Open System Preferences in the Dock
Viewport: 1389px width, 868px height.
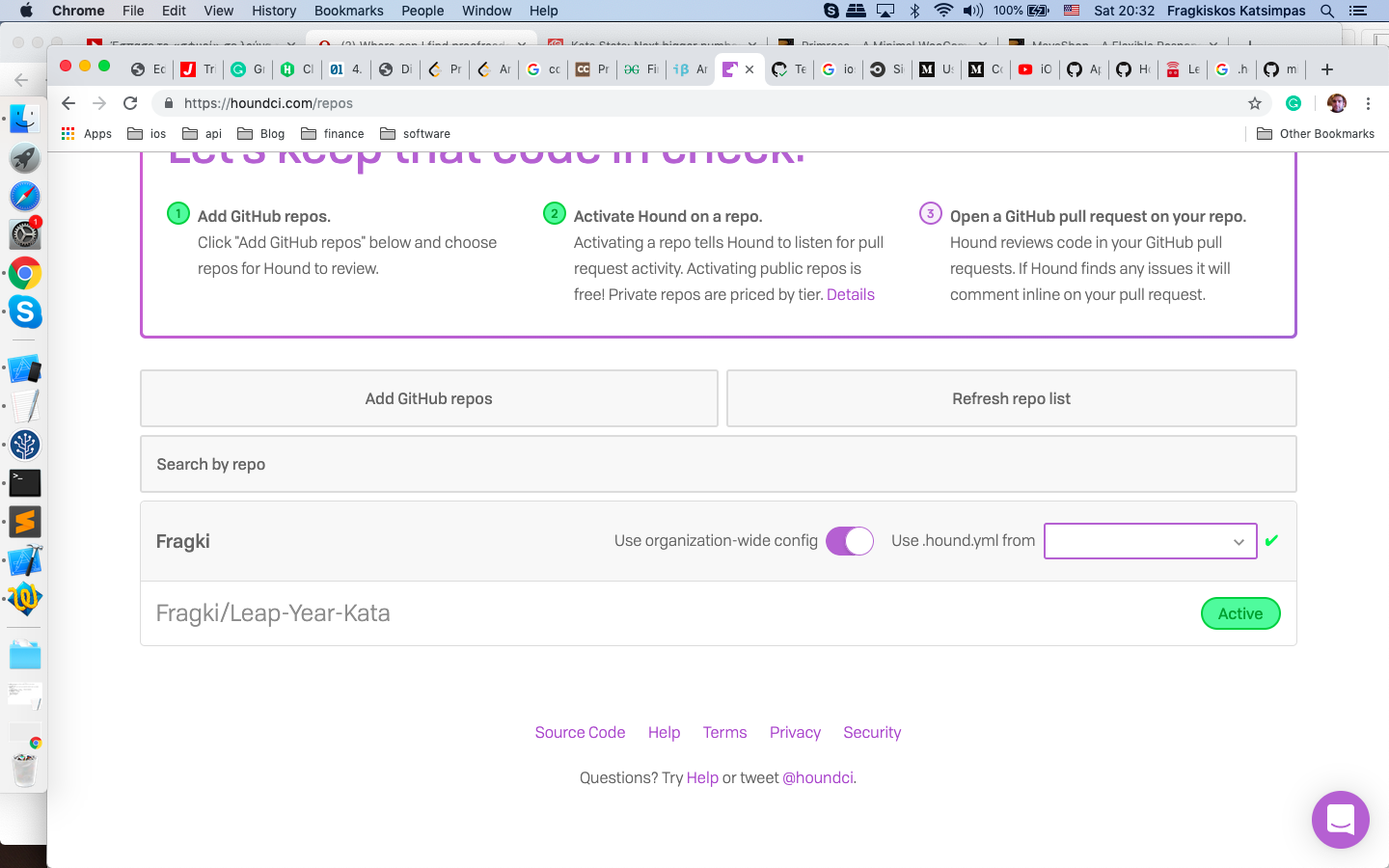(25, 234)
